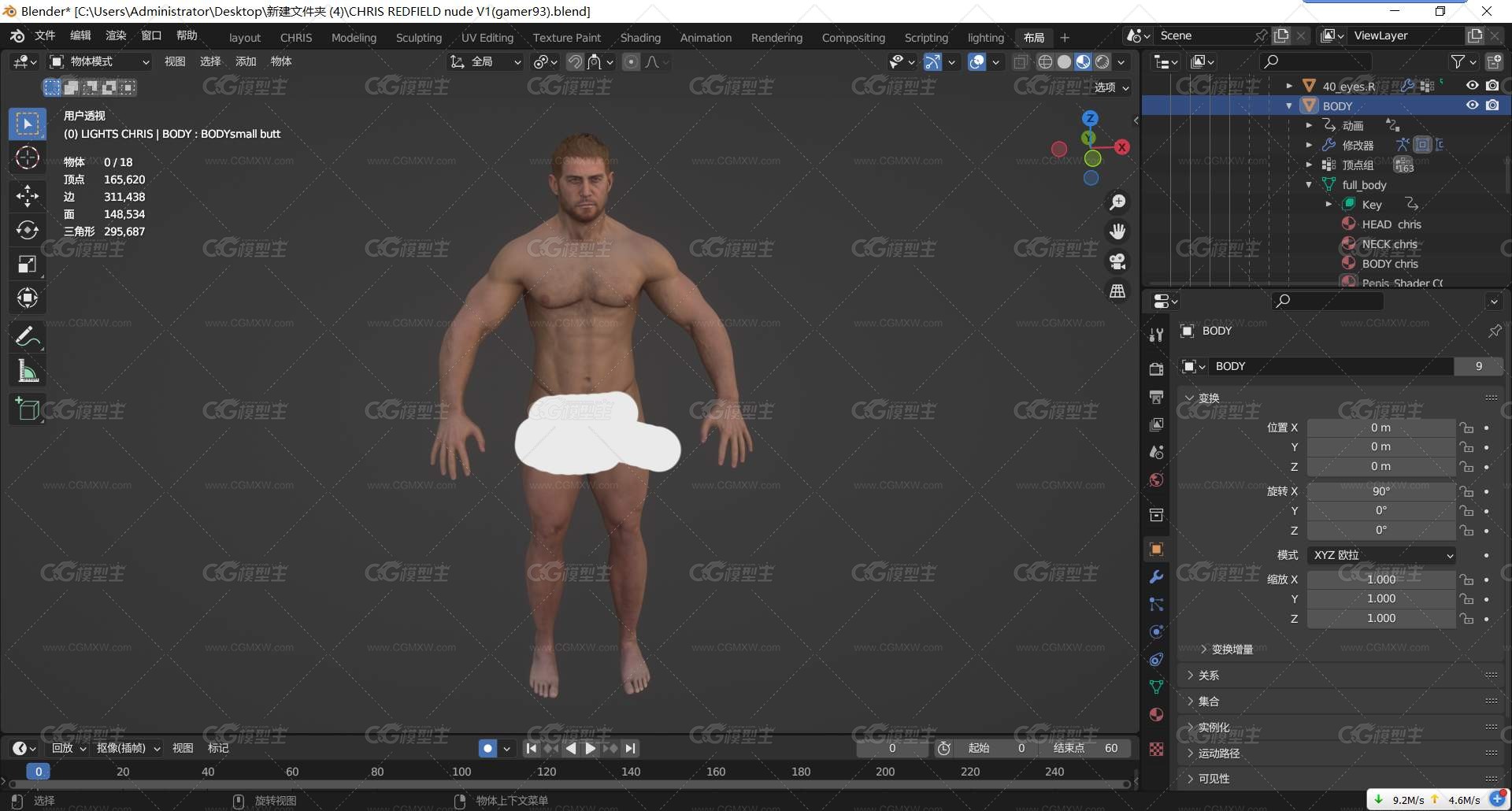
Task: Toggle viewport visibility of 40_eyes.R
Action: [x=1472, y=85]
